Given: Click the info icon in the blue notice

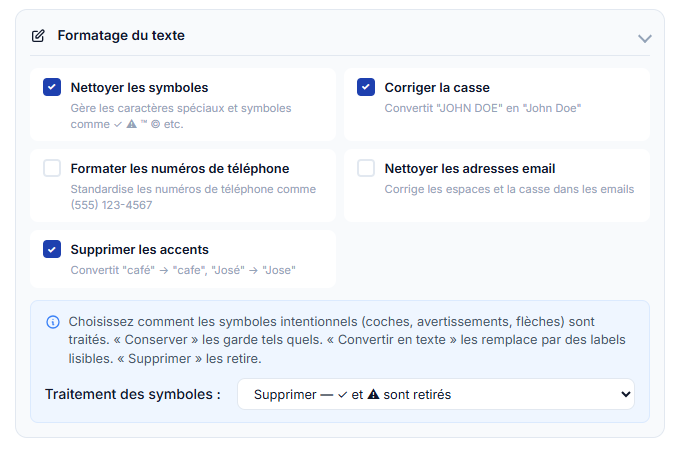Looking at the screenshot, I should click(x=53, y=322).
